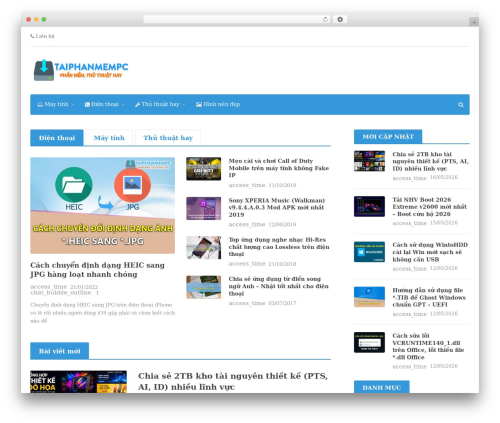Click the Anh-Nhật dictionary app thumbnail
This screenshot has width=500, height=423.
click(x=203, y=287)
